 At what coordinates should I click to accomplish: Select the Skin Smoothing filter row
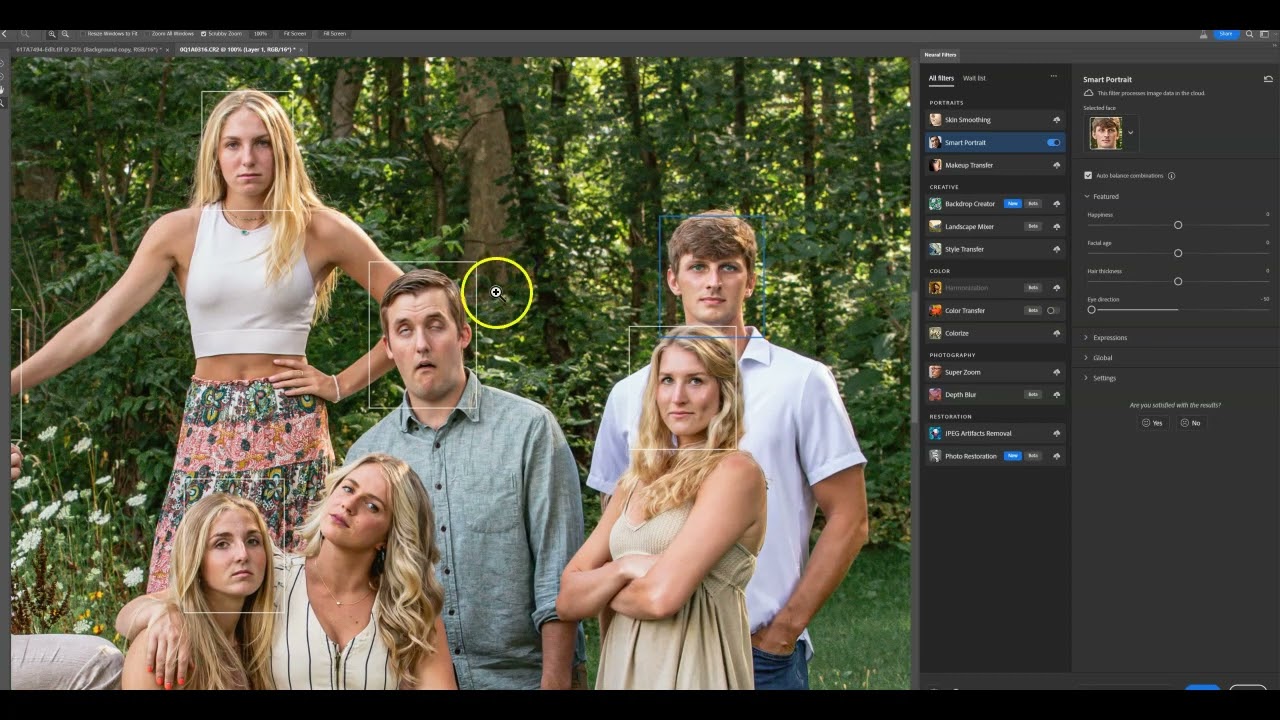pyautogui.click(x=995, y=120)
